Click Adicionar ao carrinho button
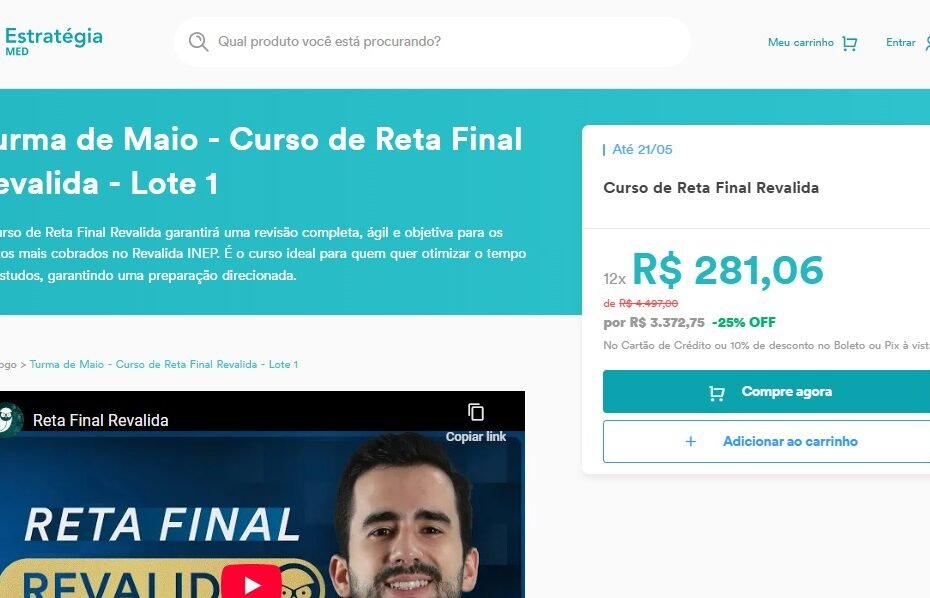 [x=766, y=441]
